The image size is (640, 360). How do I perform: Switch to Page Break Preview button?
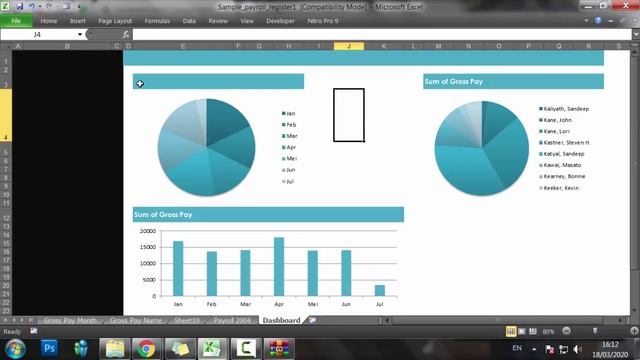click(x=533, y=331)
